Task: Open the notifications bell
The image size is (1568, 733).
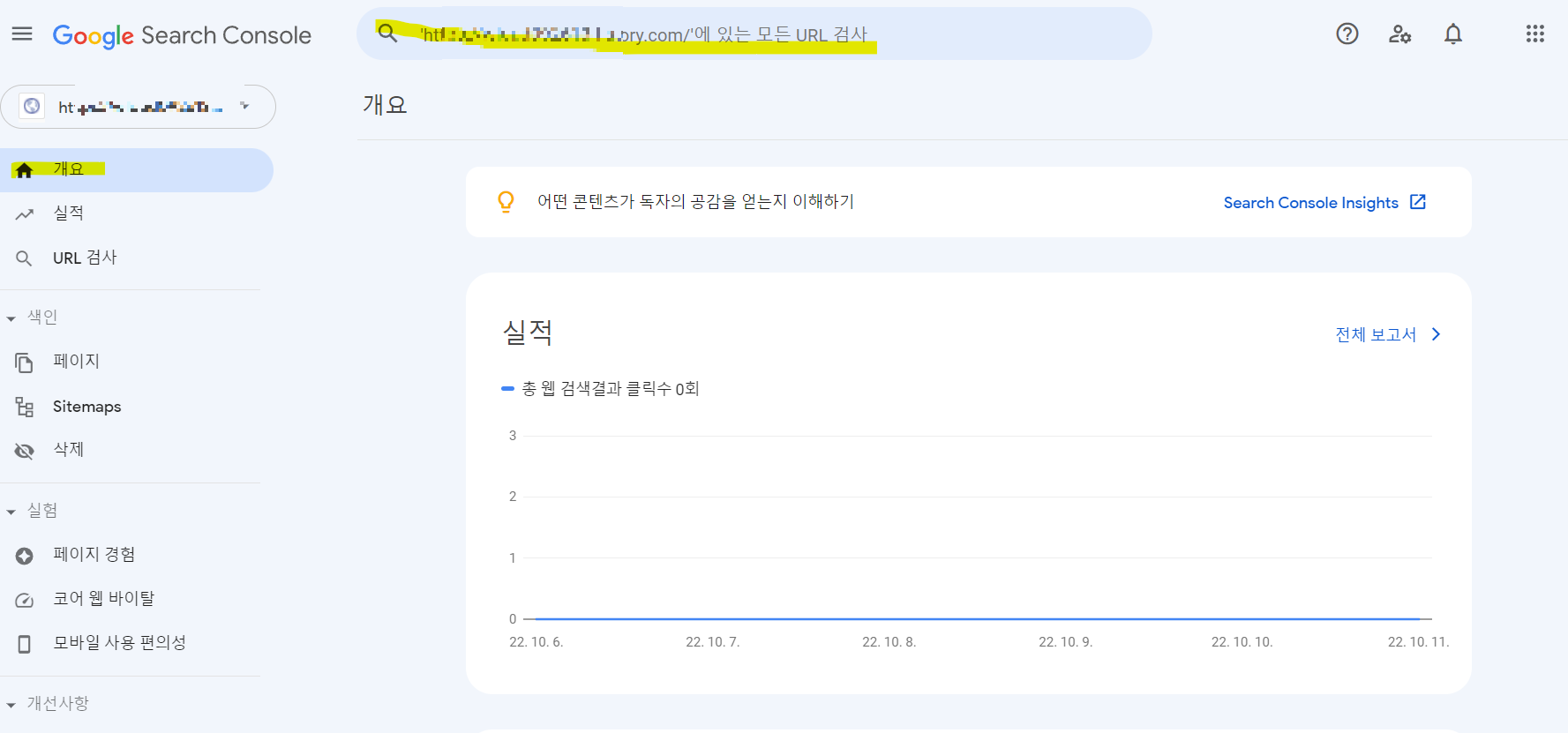Action: (1453, 34)
